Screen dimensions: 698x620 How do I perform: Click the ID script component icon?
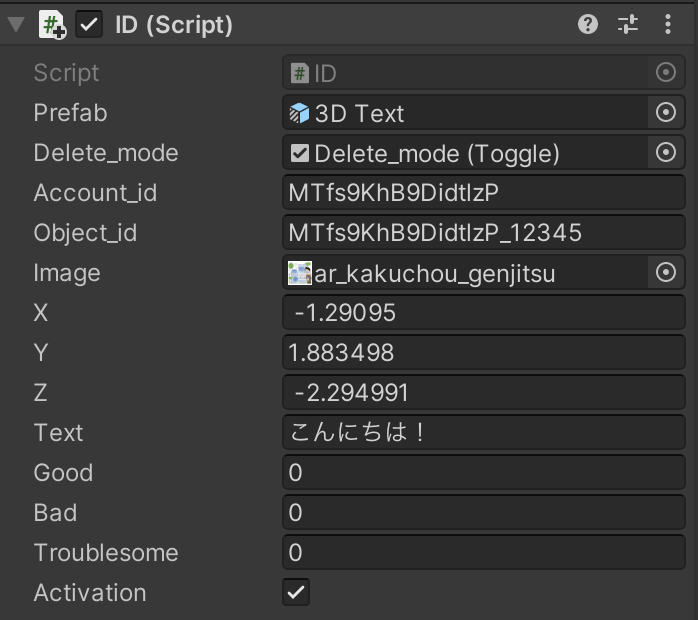click(52, 25)
